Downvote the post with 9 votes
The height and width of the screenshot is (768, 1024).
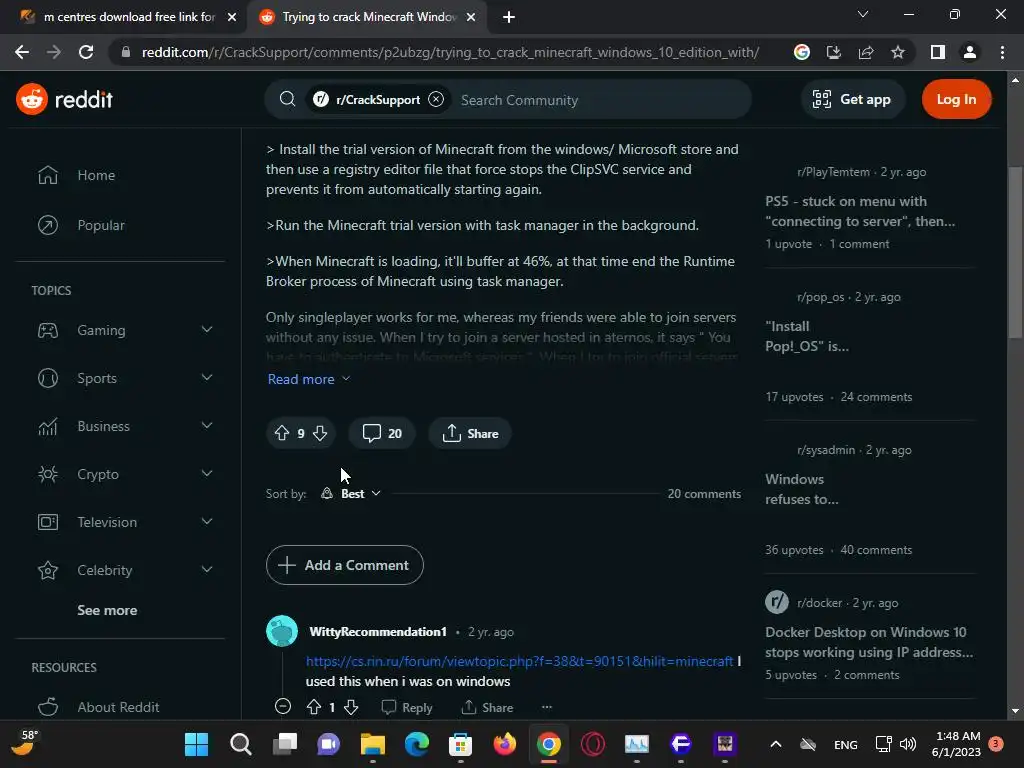[320, 433]
